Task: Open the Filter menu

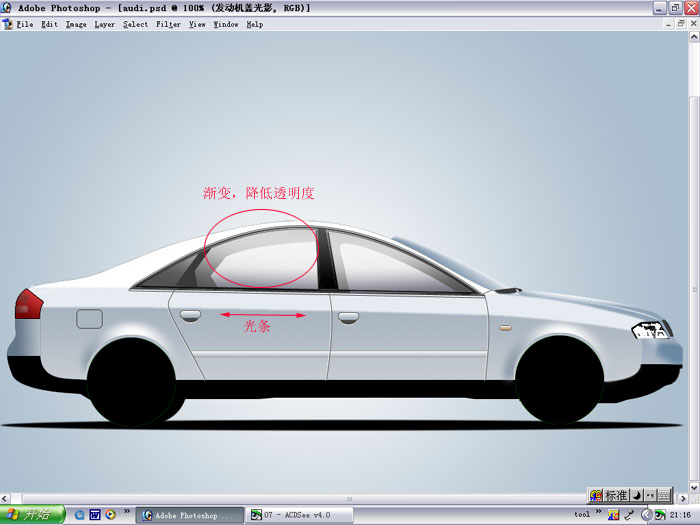Action: pos(168,24)
